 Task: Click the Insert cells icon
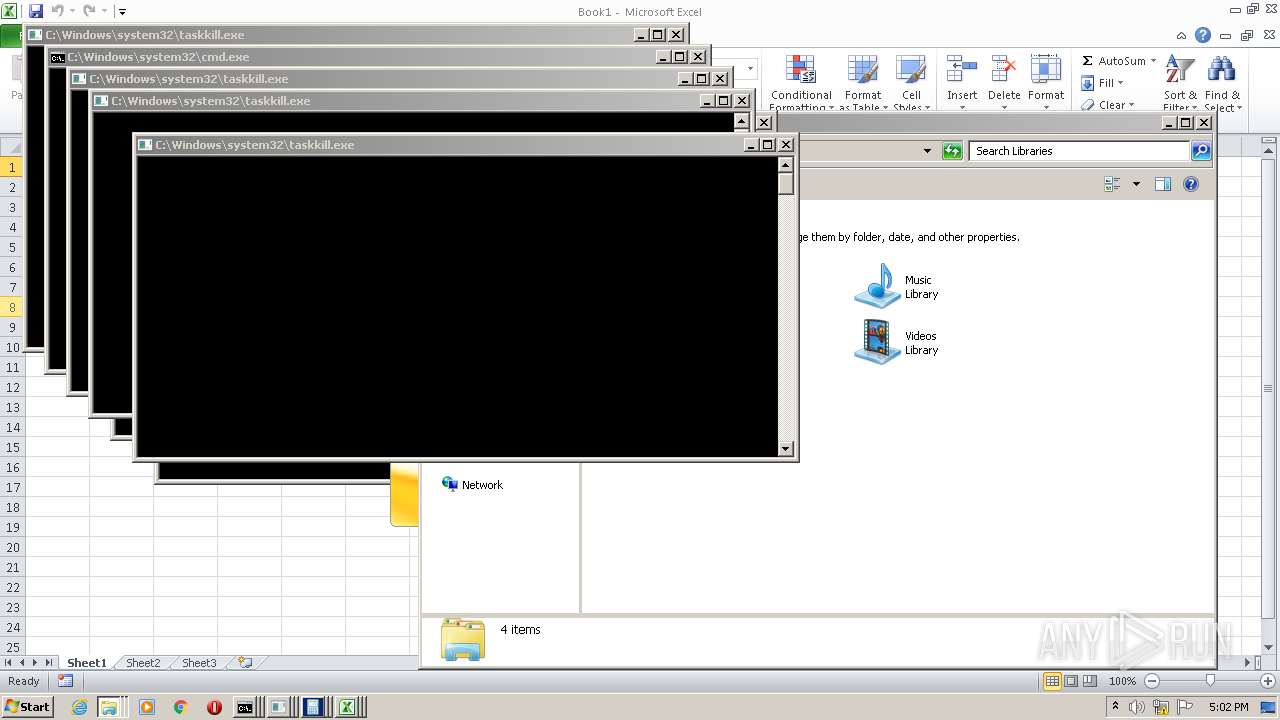click(962, 69)
